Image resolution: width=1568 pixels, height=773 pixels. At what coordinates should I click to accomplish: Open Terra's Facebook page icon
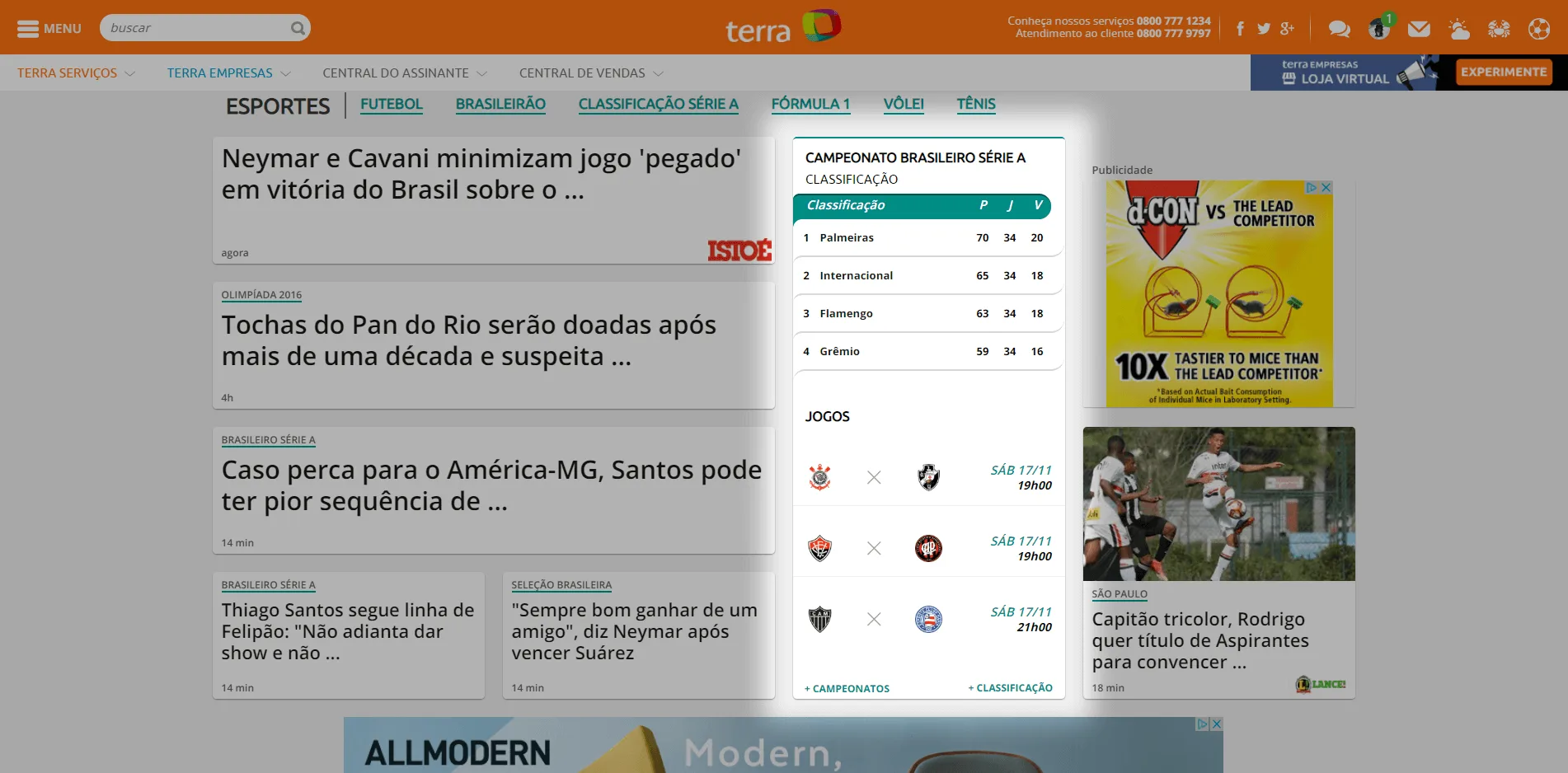pos(1240,29)
